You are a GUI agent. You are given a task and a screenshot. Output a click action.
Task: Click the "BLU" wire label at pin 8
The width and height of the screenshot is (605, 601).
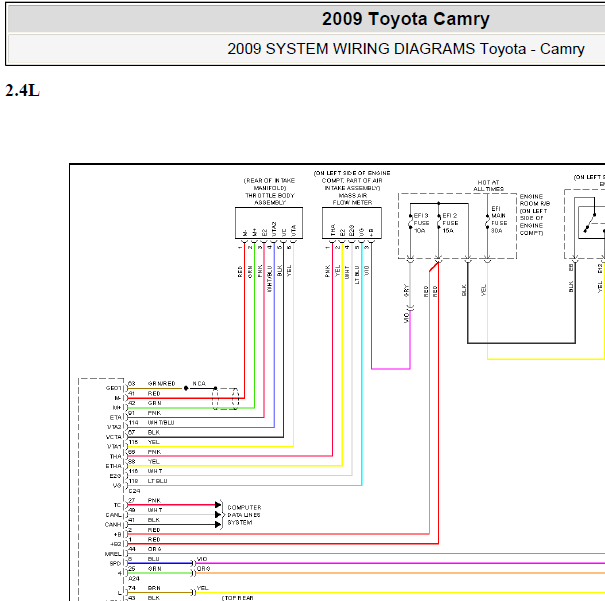(x=153, y=559)
